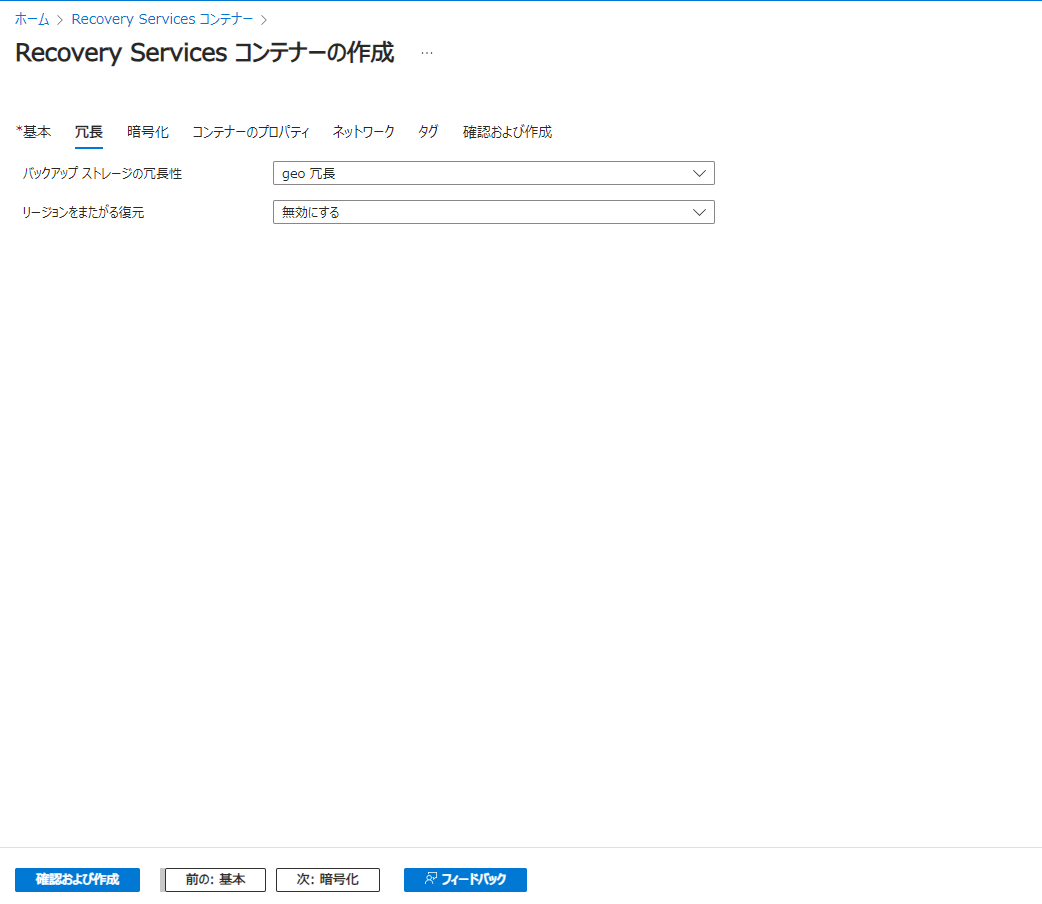Go back with 前の: 基本 button
The image size is (1042, 904).
tap(213, 880)
